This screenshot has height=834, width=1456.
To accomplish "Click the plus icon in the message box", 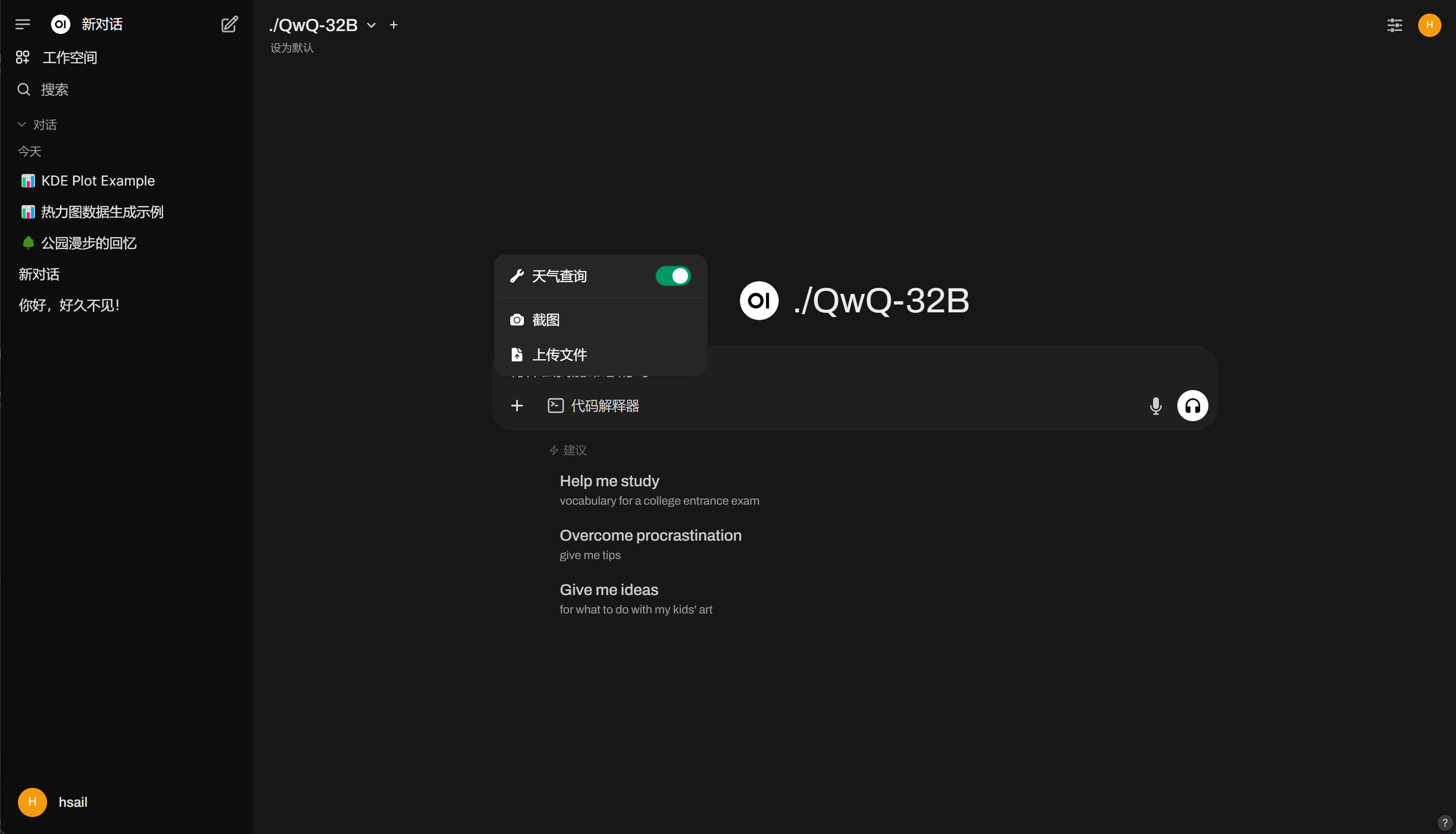I will coord(517,406).
